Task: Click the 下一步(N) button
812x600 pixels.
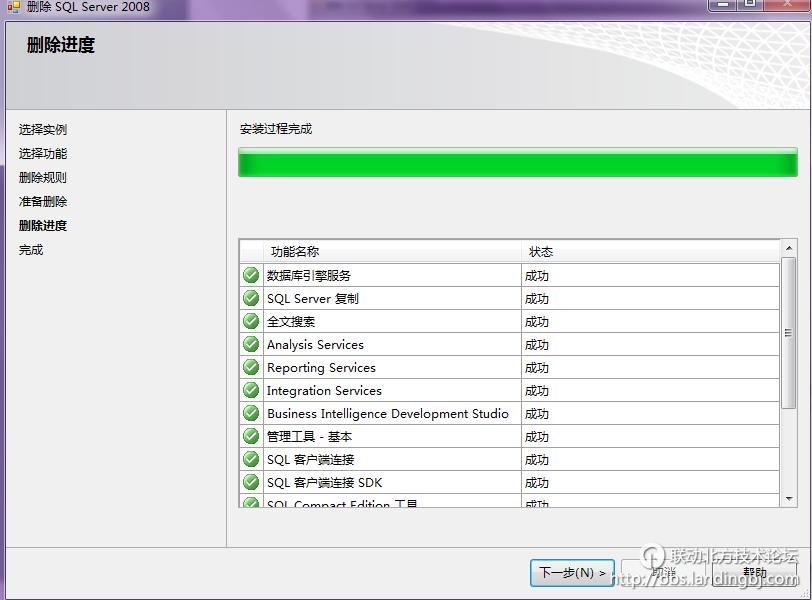Action: [571, 573]
